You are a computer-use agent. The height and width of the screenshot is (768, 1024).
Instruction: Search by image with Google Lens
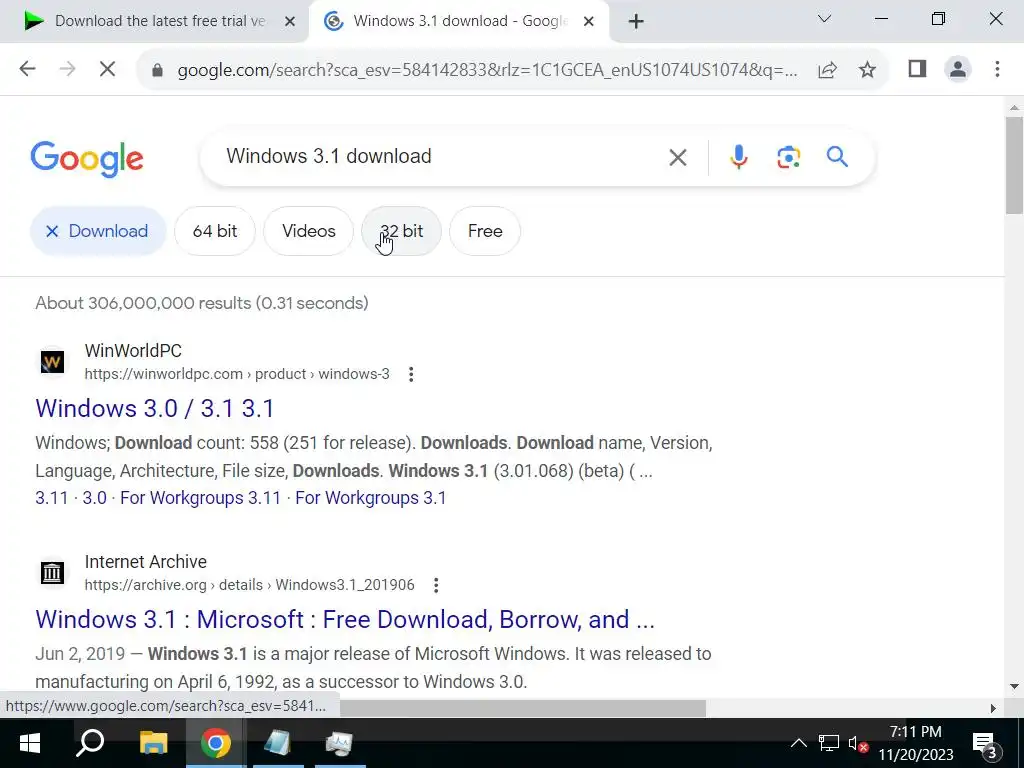coord(788,157)
